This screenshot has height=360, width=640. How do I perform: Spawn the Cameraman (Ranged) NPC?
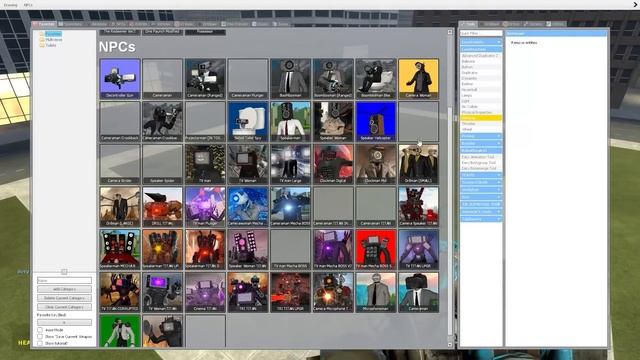[205, 79]
